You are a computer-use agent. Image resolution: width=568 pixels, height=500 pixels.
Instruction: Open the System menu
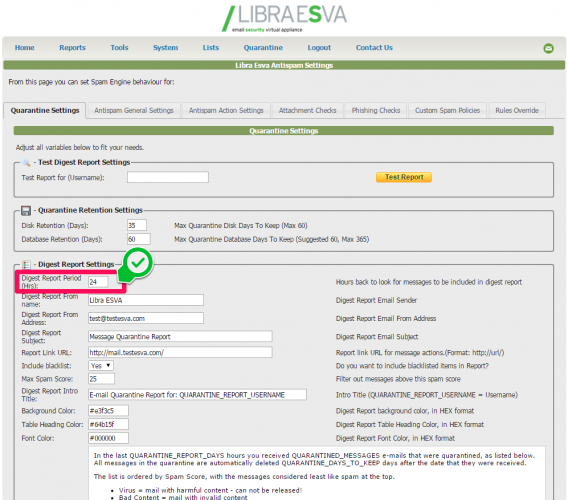[x=166, y=47]
